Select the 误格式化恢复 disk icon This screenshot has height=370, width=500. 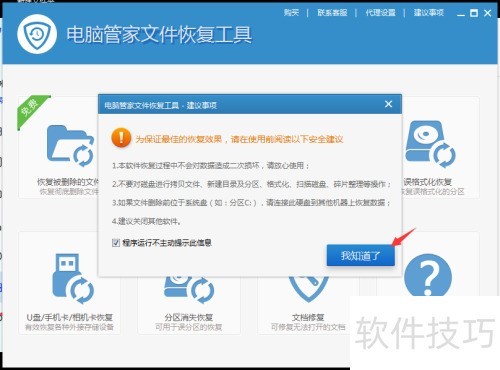(431, 144)
